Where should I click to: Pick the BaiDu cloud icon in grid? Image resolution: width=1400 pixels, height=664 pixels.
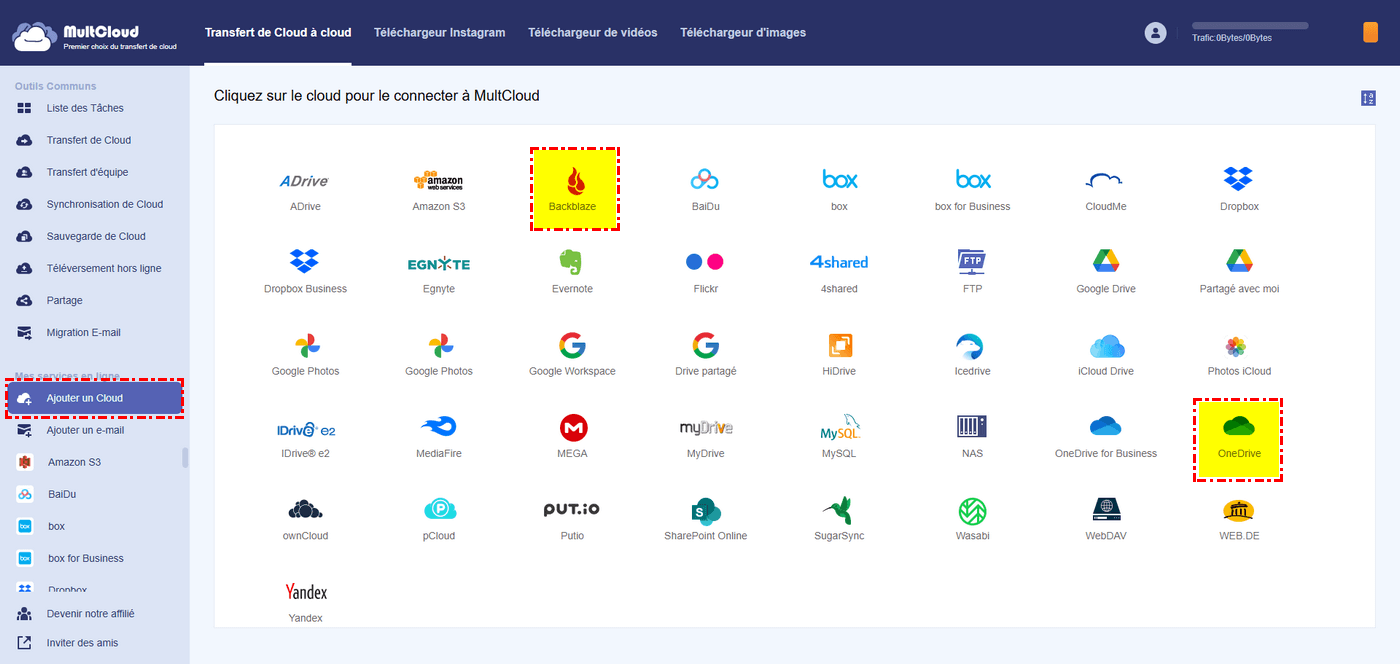705,180
